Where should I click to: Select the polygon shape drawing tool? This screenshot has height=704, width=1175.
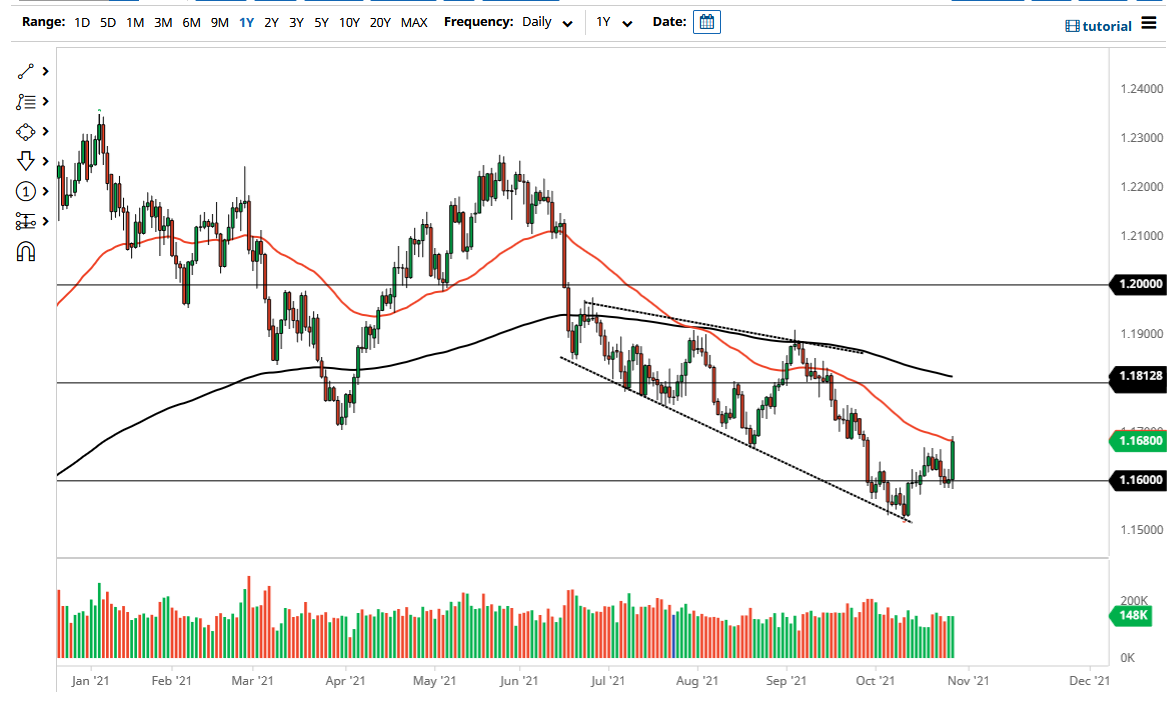click(x=25, y=131)
